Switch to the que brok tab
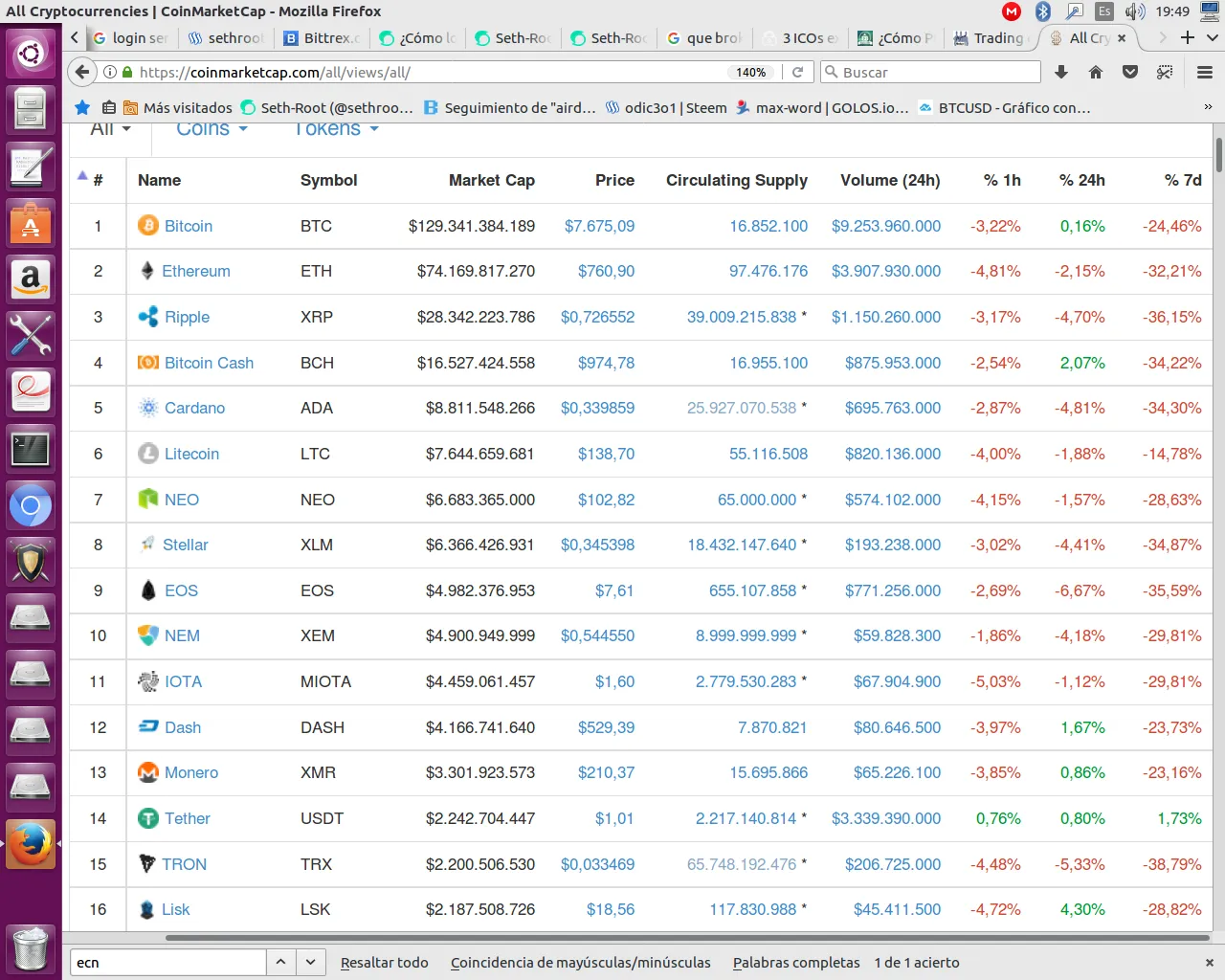 coord(704,37)
